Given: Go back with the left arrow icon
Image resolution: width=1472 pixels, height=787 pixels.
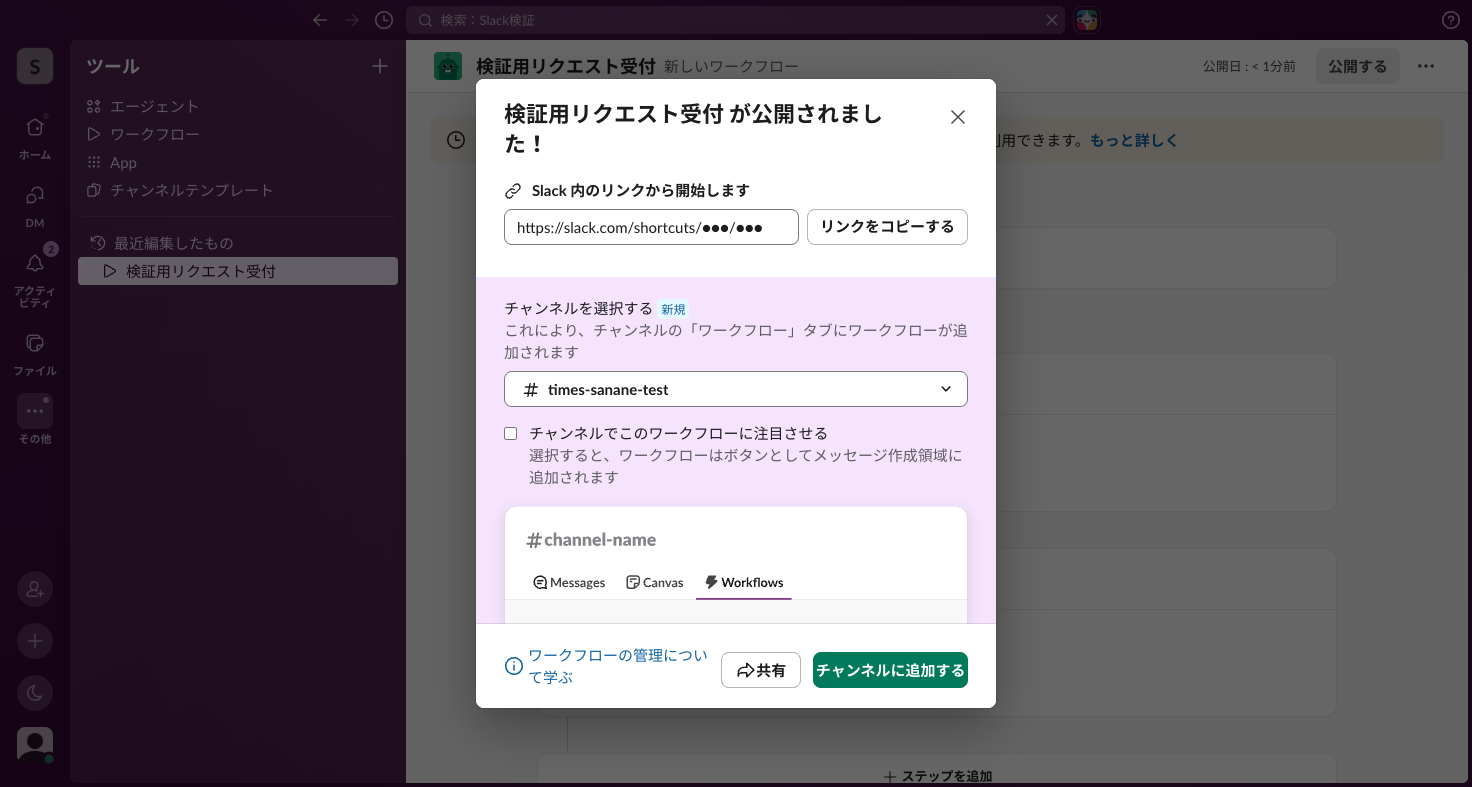Looking at the screenshot, I should click(320, 20).
